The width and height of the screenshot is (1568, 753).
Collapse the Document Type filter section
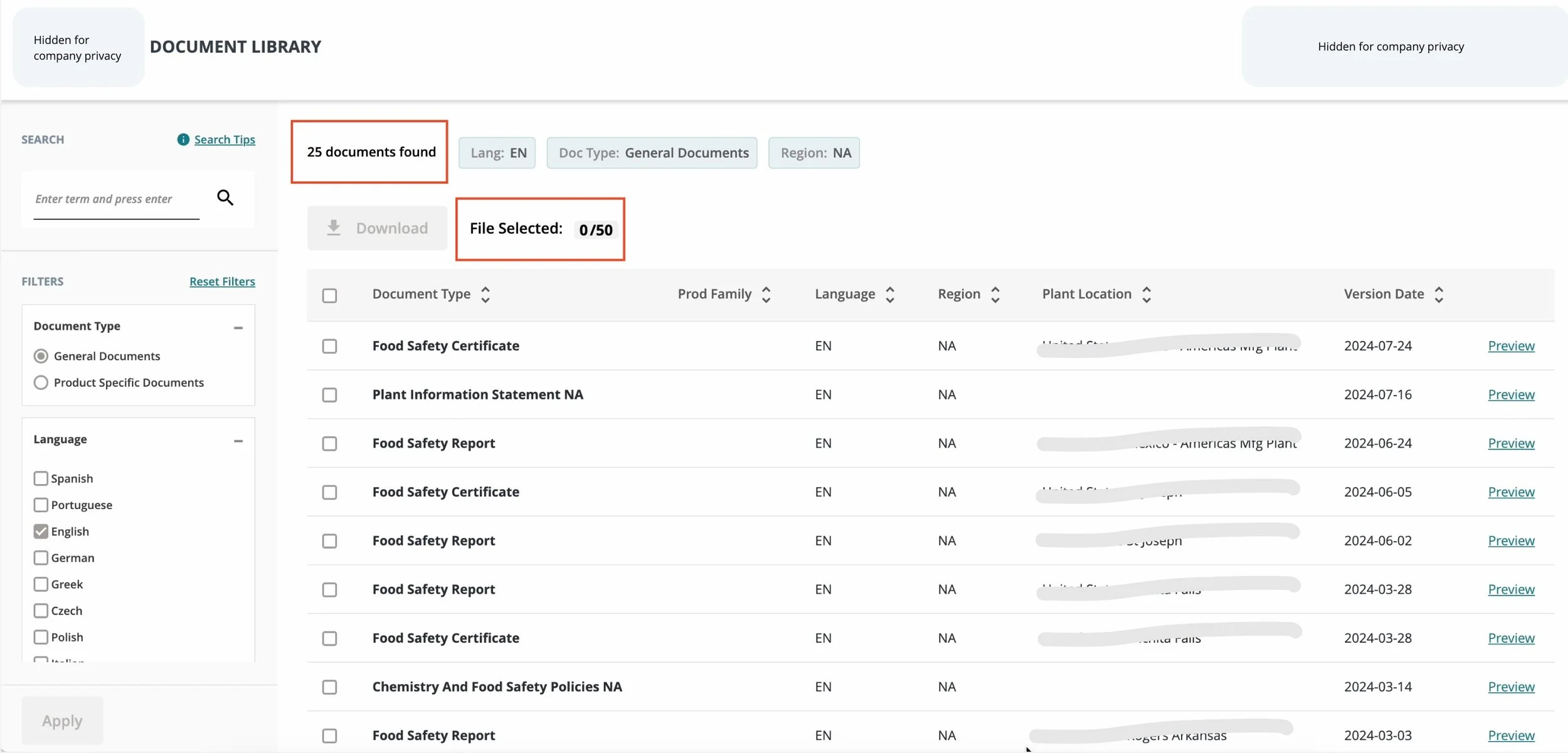coord(238,327)
